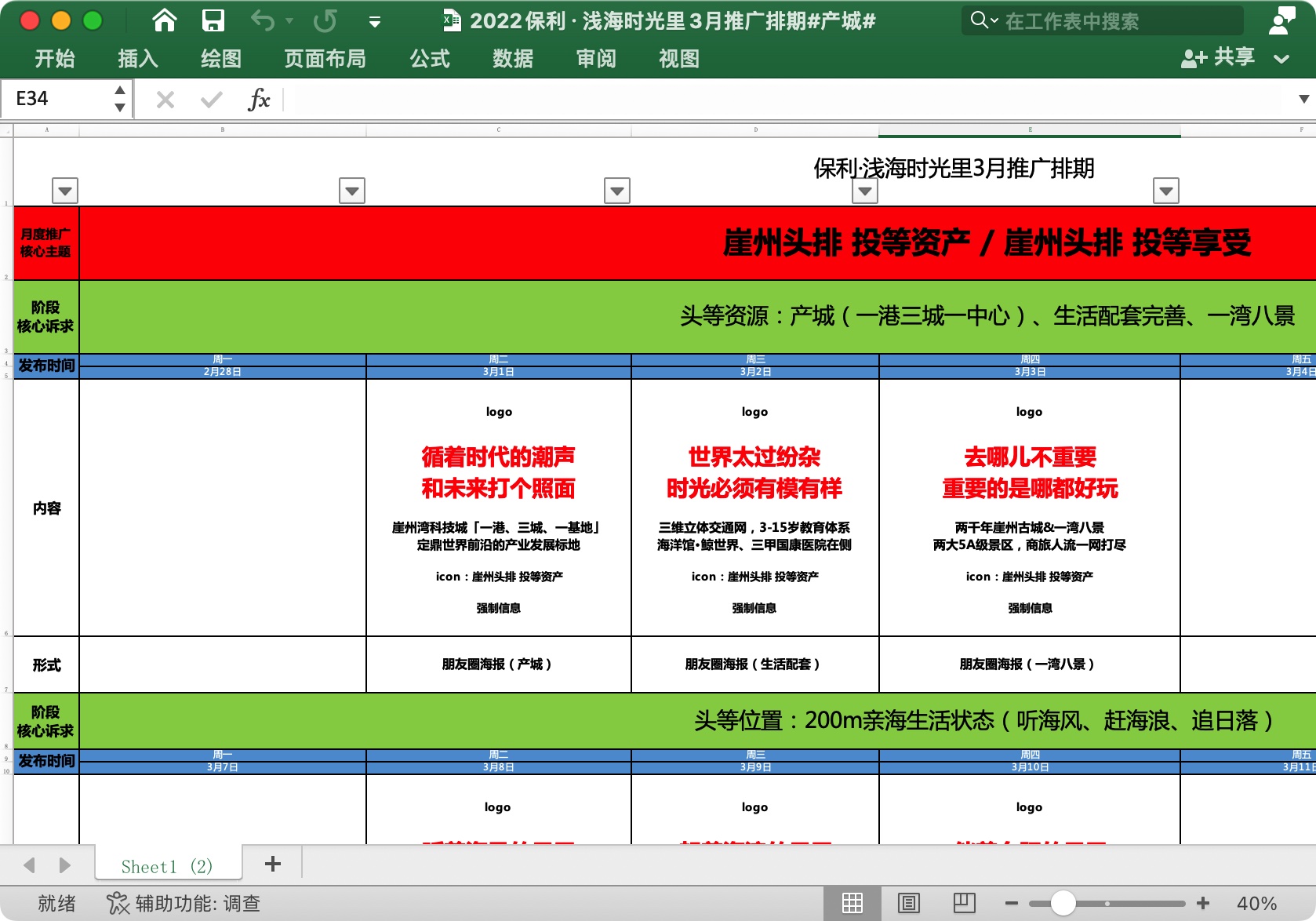
Task: Click the 共享 share button
Action: (x=1219, y=57)
